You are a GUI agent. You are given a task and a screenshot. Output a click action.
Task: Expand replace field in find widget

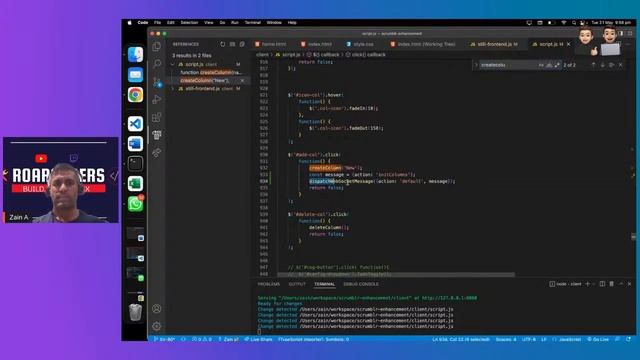click(476, 65)
